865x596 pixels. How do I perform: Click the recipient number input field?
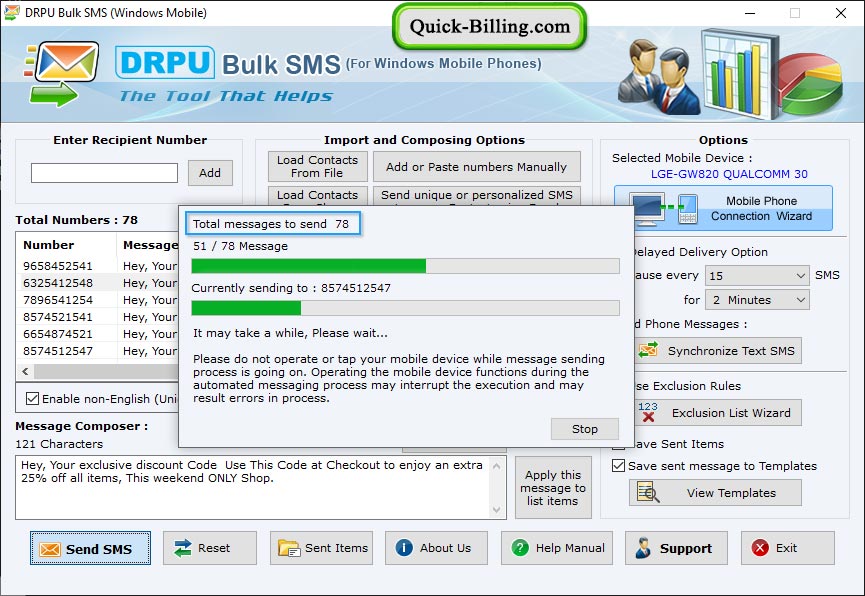click(x=104, y=173)
